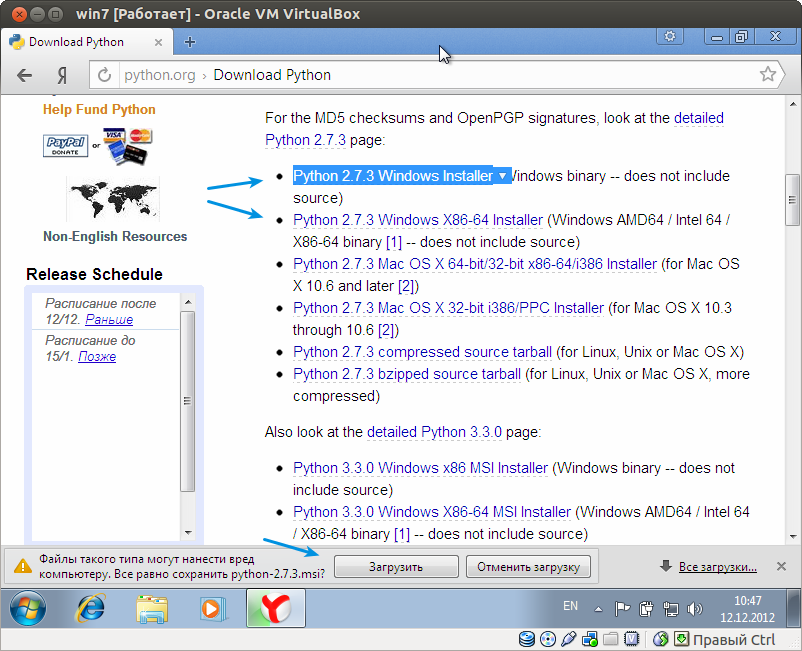
Task: Open Action Center flag icon in the tray
Action: [622, 609]
